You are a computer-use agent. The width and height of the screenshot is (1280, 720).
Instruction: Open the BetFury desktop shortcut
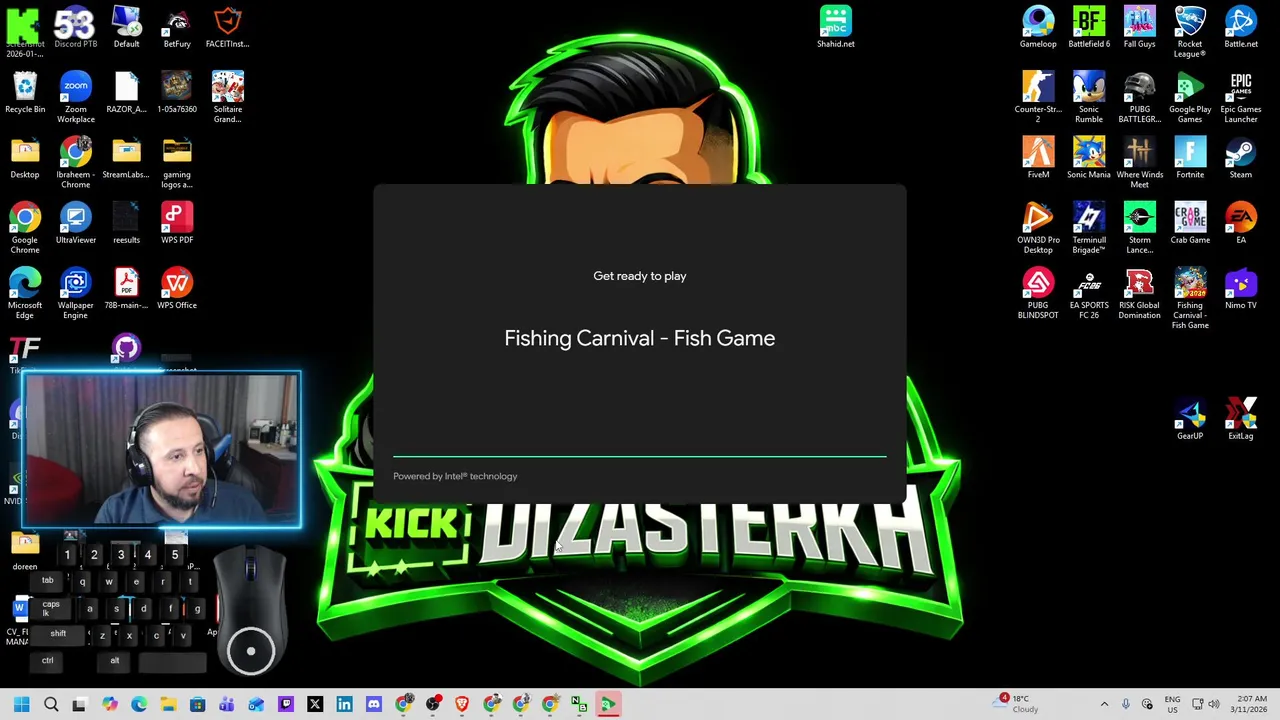pos(177,27)
